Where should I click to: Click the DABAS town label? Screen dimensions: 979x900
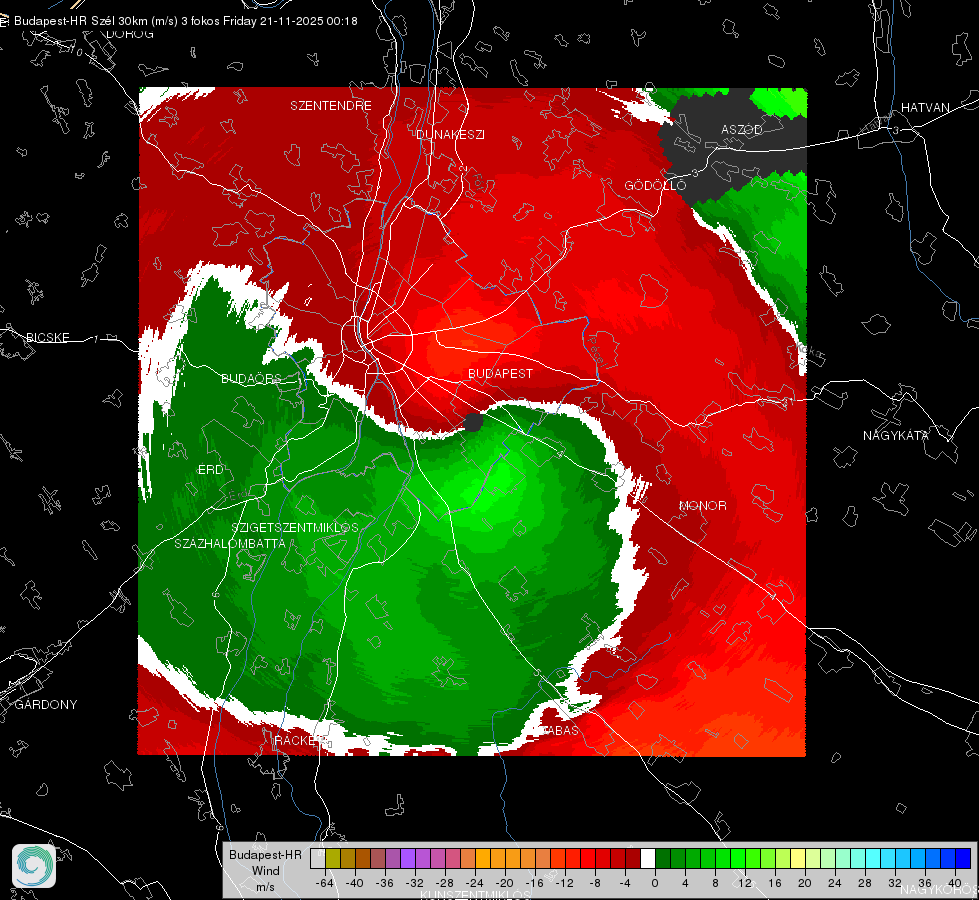pyautogui.click(x=559, y=730)
